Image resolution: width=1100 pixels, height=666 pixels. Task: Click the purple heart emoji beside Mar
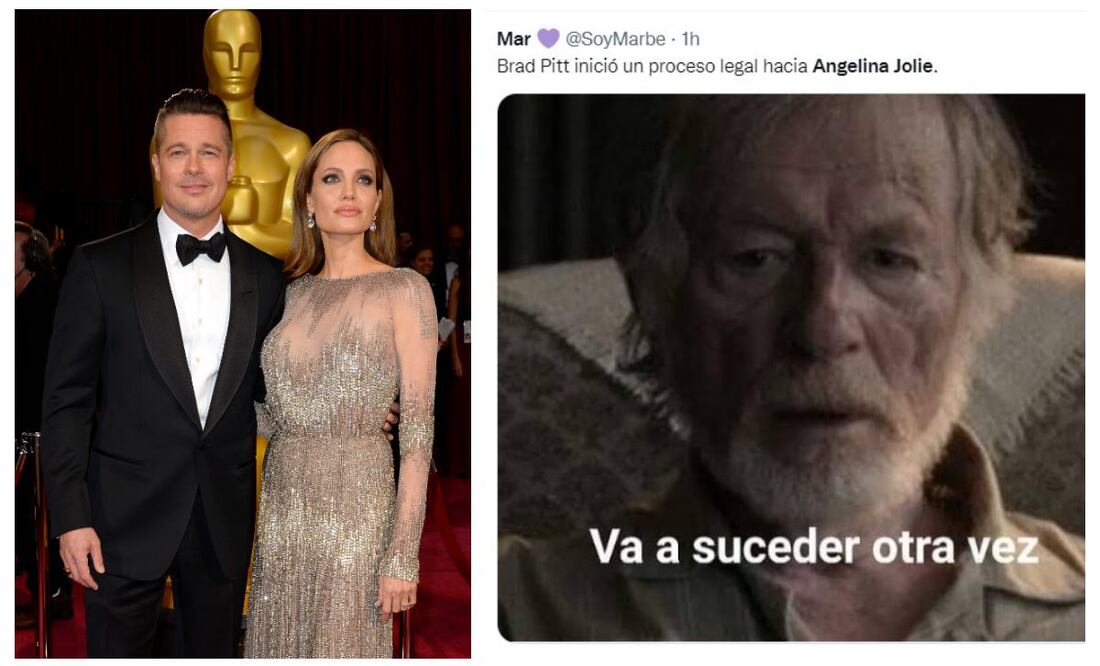pyautogui.click(x=548, y=38)
